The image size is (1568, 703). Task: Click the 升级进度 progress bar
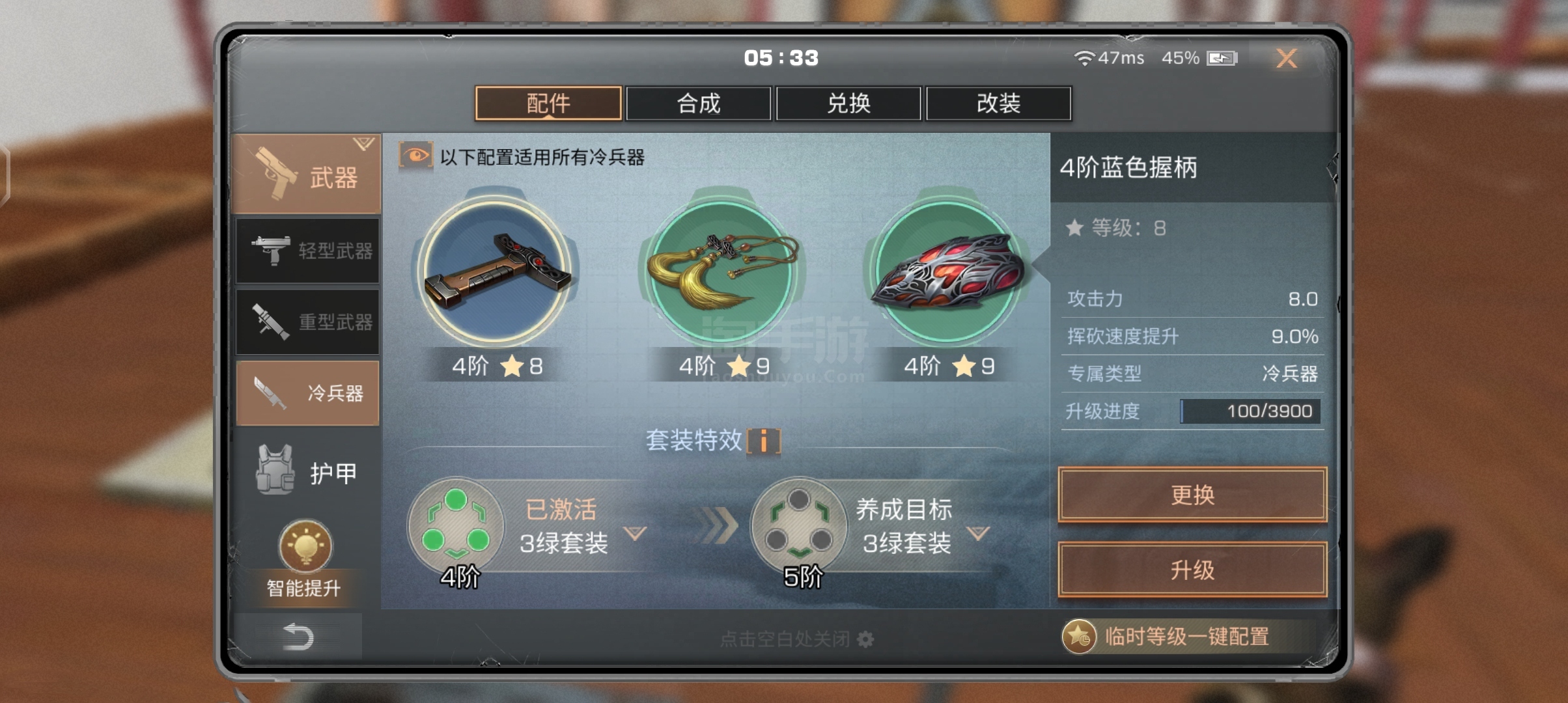tap(1250, 411)
